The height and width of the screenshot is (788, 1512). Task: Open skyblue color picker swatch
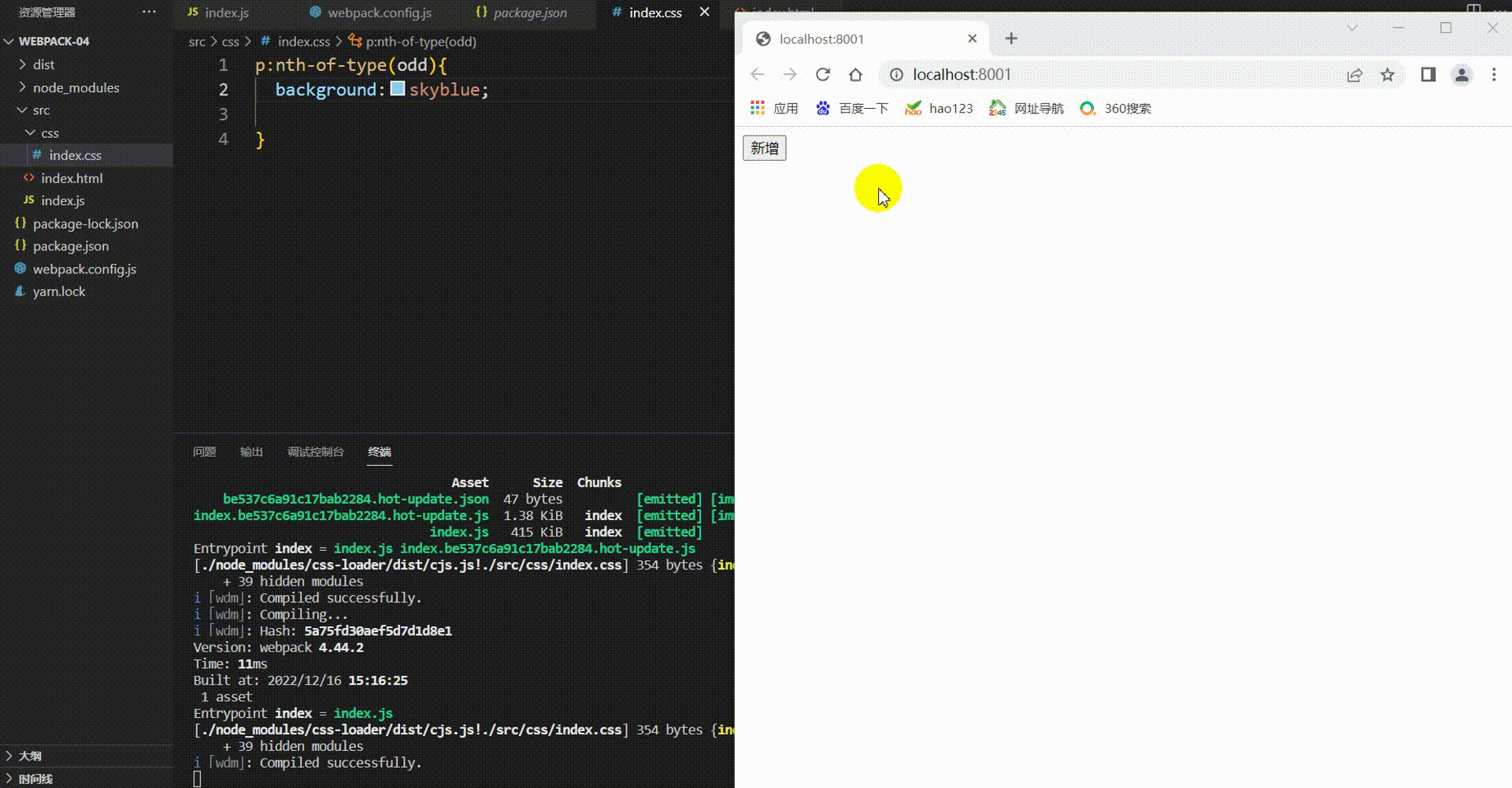[x=398, y=89]
